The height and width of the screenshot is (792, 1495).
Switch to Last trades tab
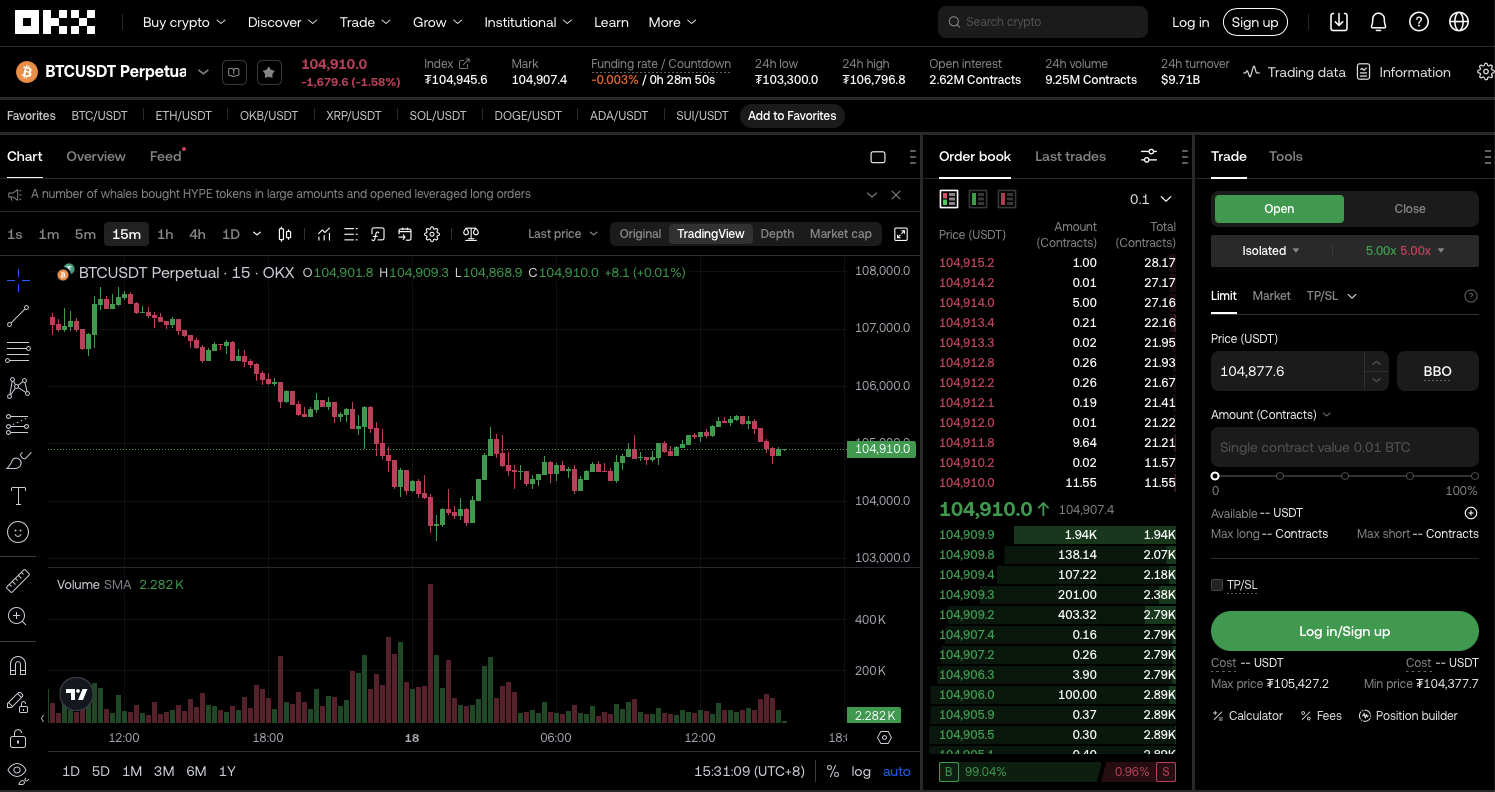coord(1070,156)
